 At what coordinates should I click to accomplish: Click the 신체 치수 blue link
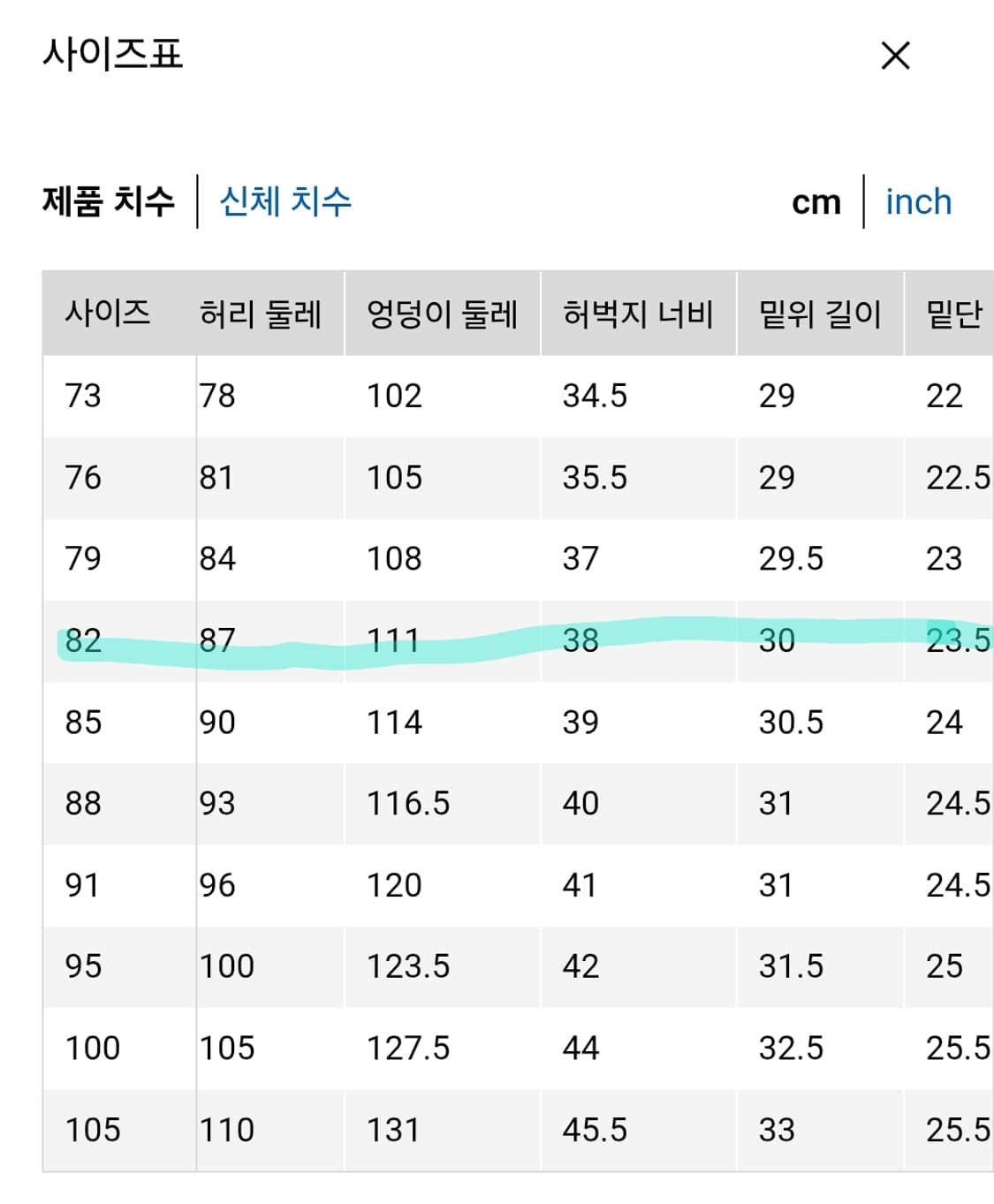285,202
